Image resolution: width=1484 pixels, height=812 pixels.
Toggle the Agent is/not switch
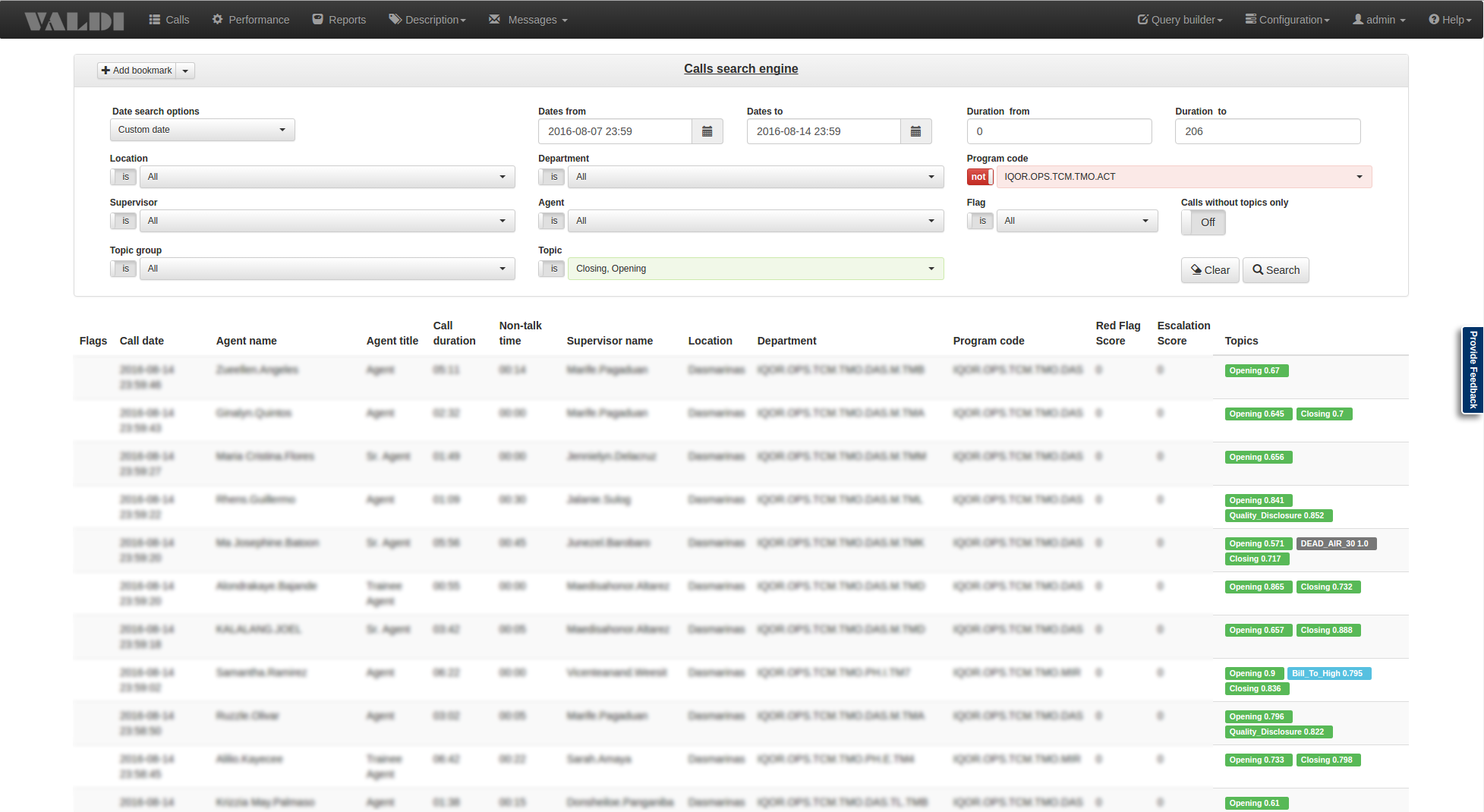(x=552, y=221)
